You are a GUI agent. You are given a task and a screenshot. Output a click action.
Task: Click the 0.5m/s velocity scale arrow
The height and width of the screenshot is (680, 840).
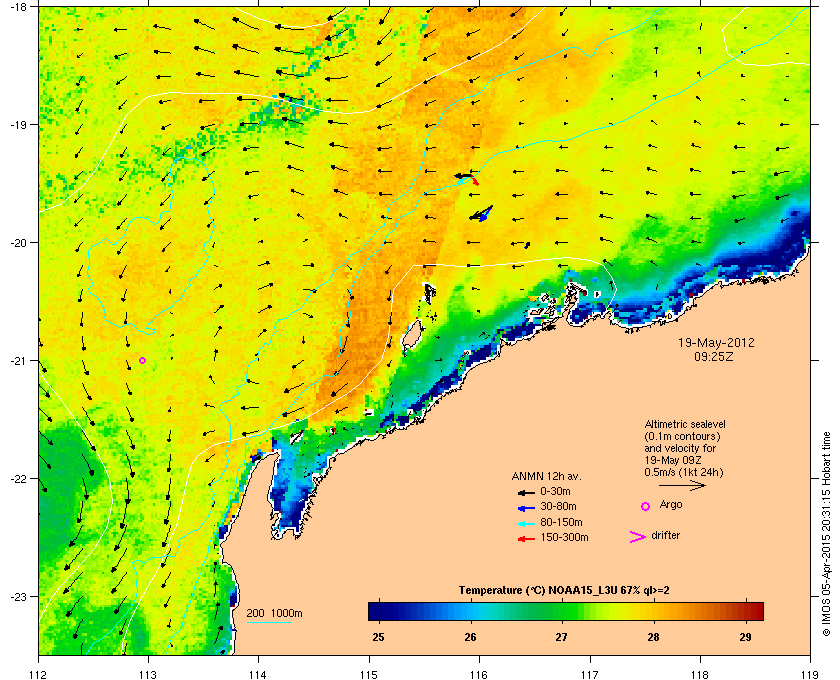point(682,486)
